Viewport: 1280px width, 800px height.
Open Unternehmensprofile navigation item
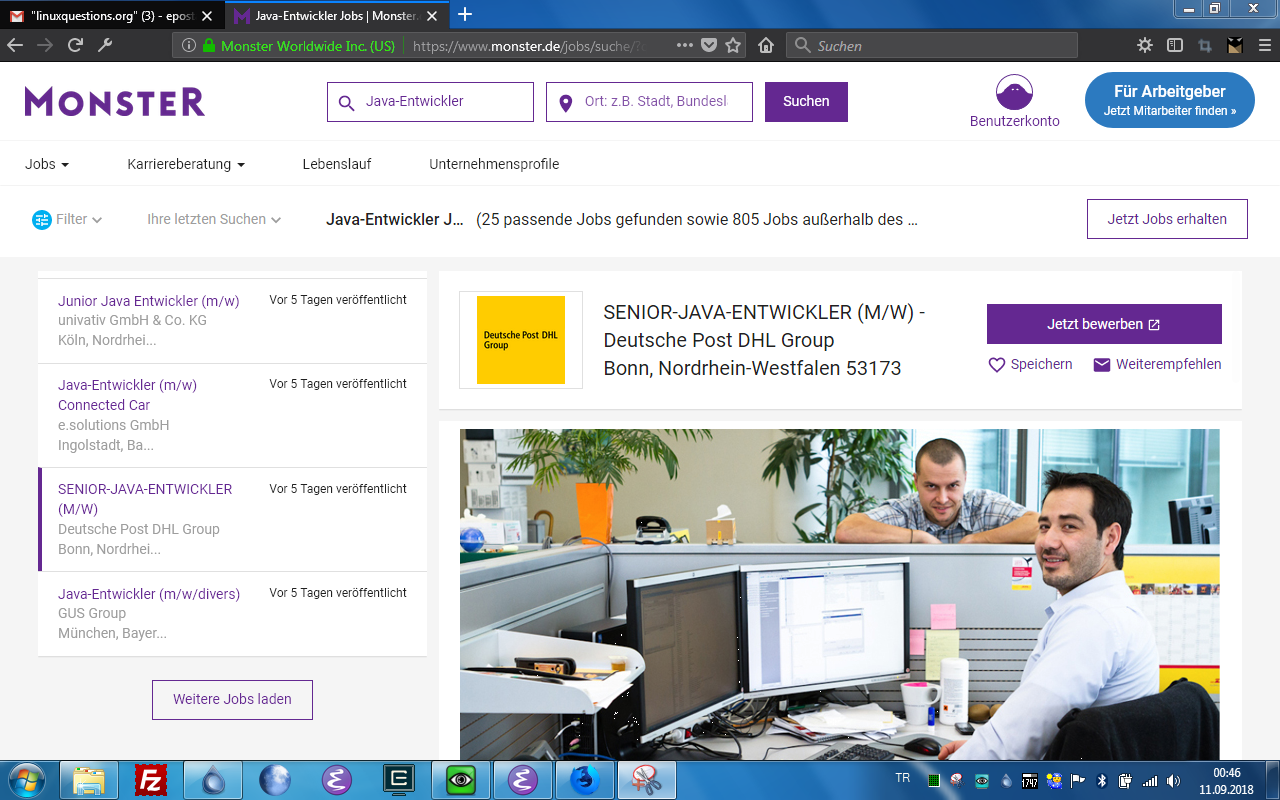(x=494, y=164)
